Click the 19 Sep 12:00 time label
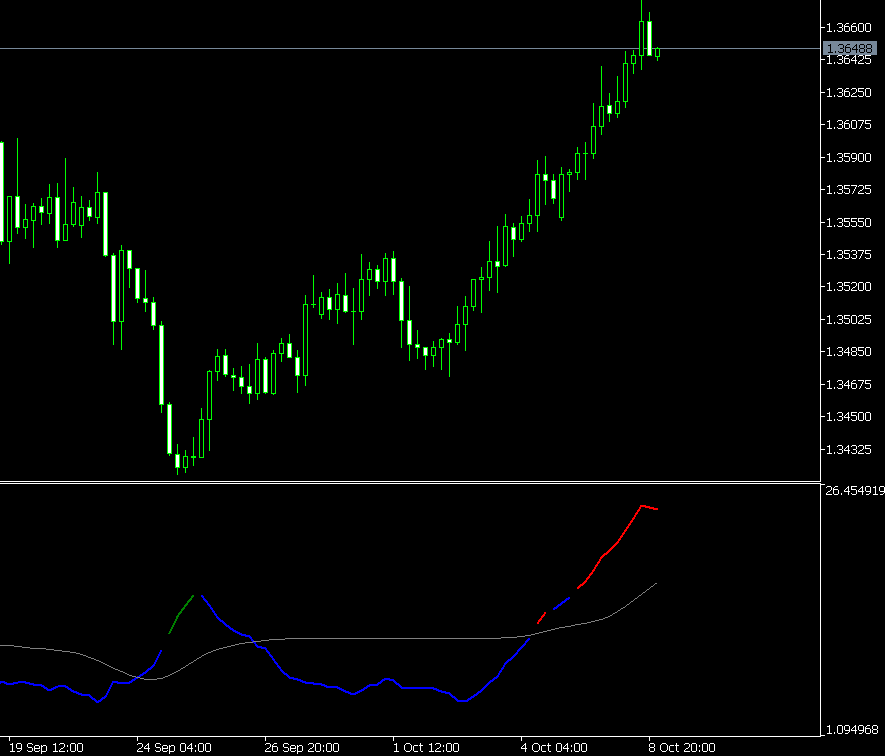The height and width of the screenshot is (756, 885). [46, 748]
